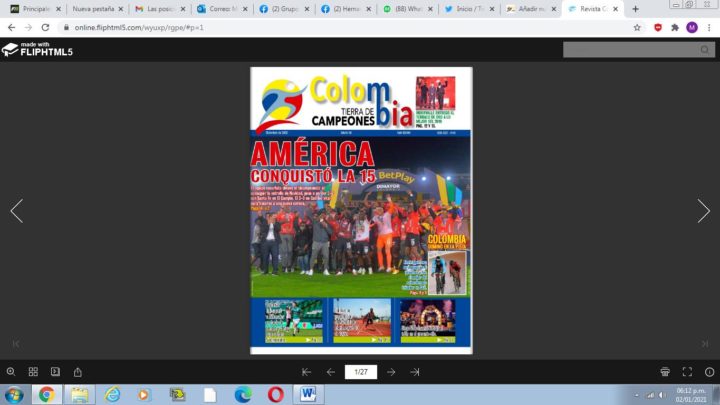Go back in browser history
The width and height of the screenshot is (720, 405).
tap(11, 28)
